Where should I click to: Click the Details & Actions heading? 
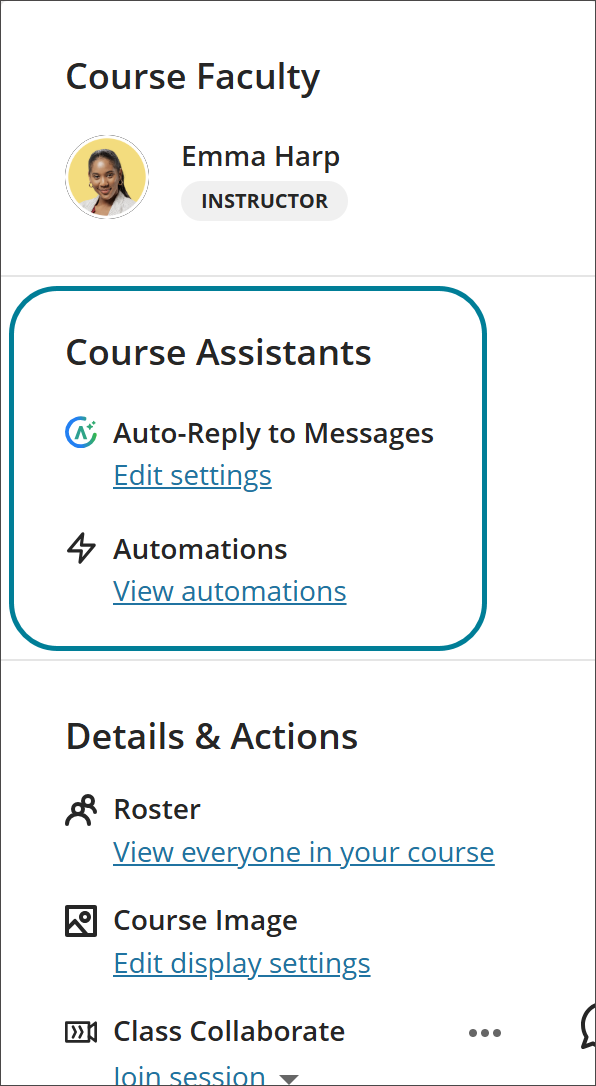click(x=211, y=736)
